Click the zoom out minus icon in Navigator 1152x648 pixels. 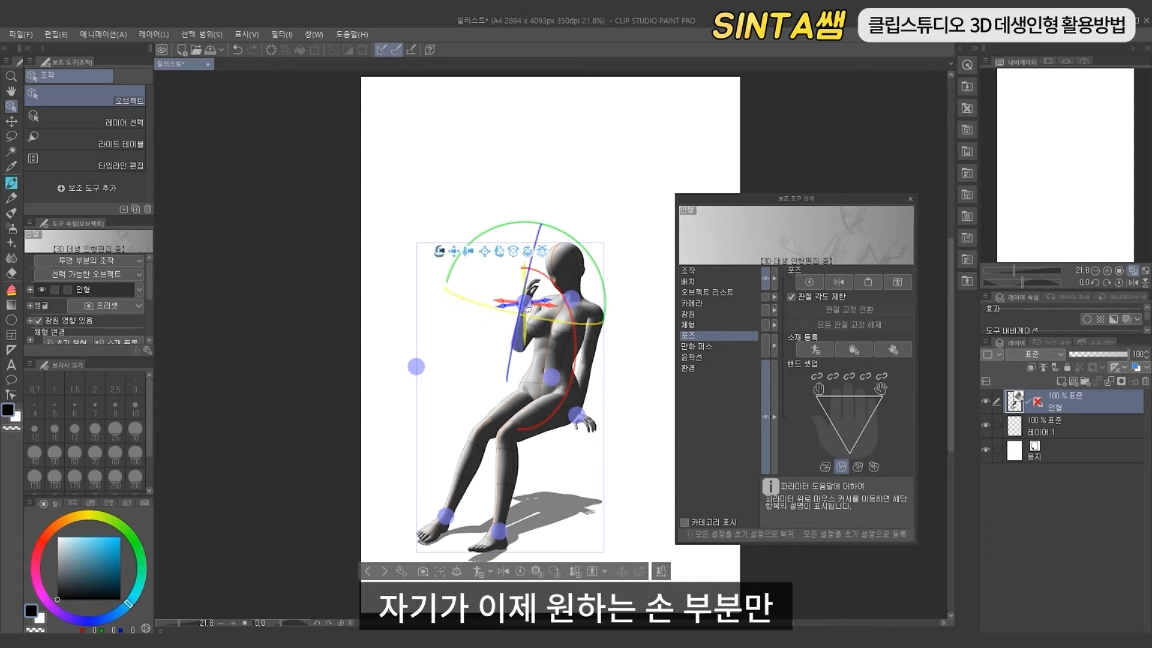point(1095,271)
